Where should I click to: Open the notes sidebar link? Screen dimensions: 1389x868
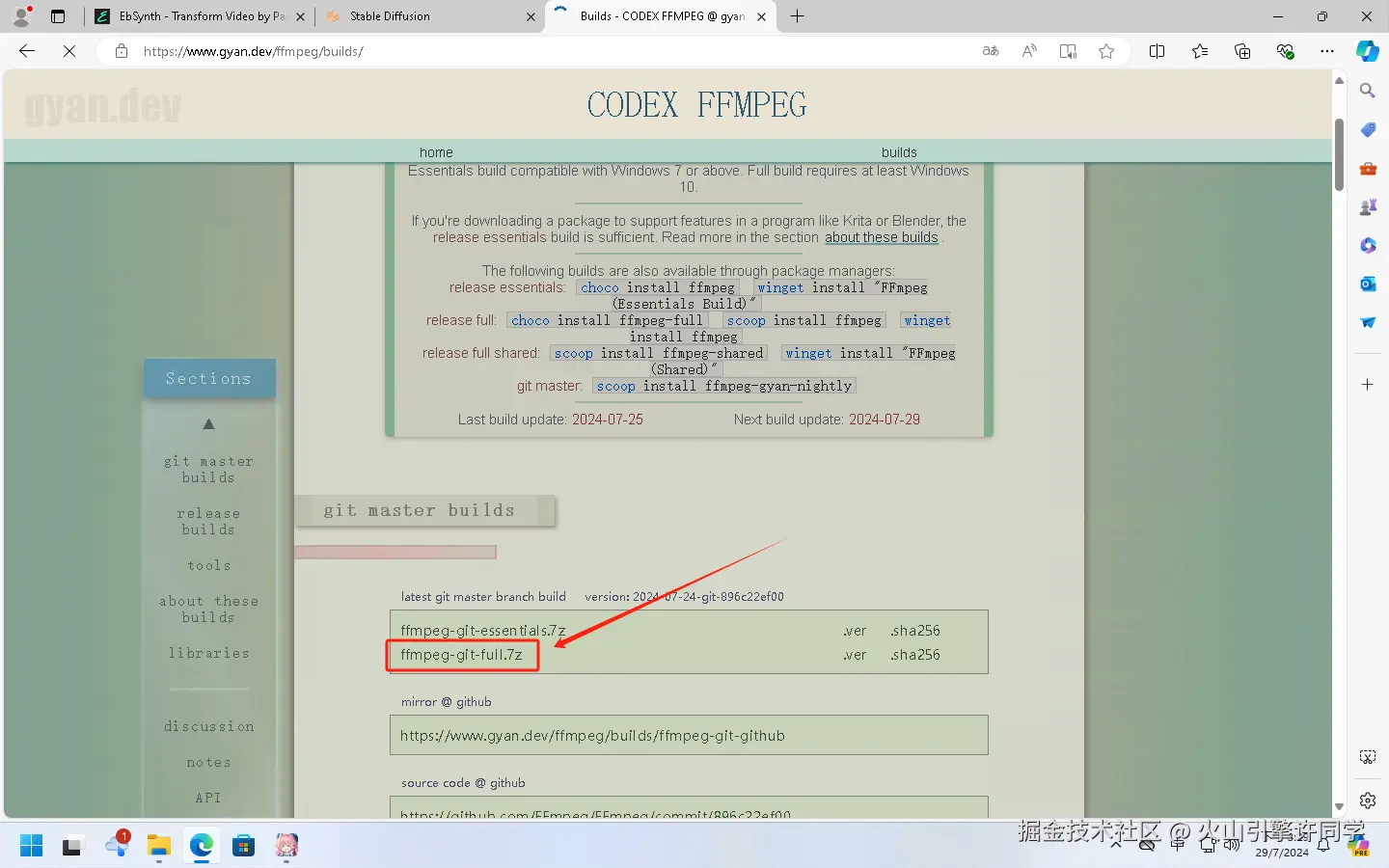point(208,763)
